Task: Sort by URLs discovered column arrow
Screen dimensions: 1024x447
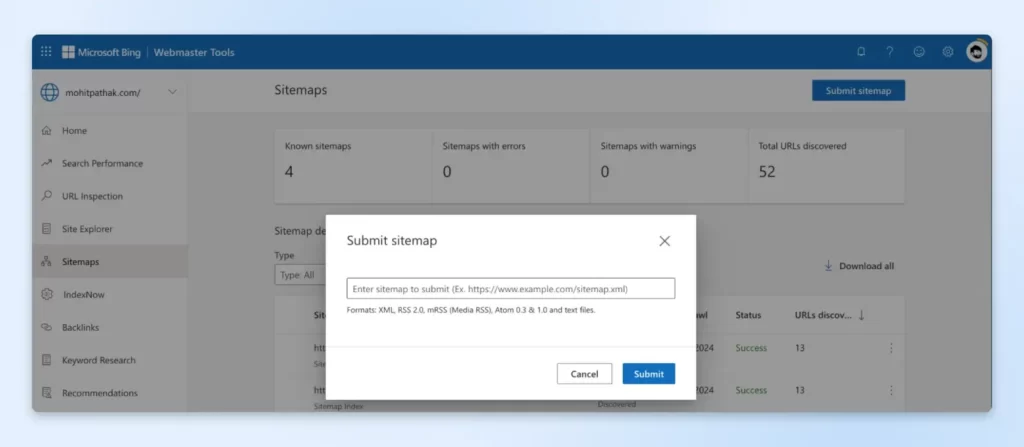Action: pos(861,315)
